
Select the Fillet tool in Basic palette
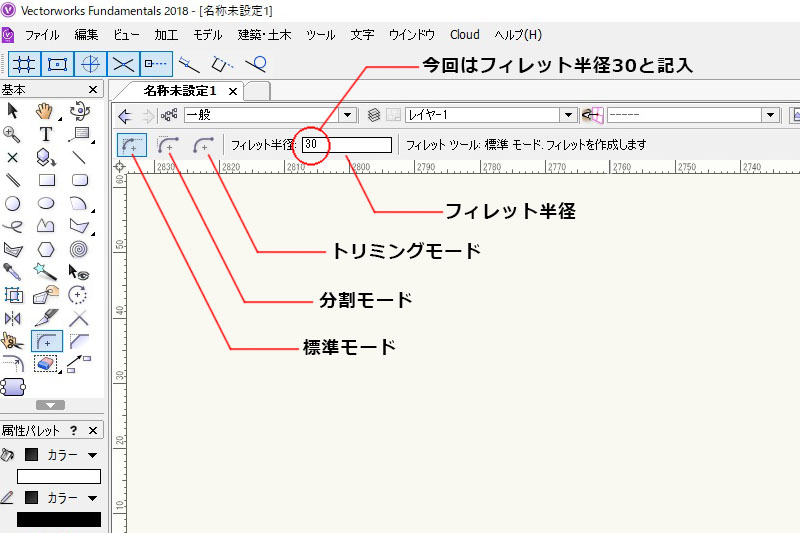(x=47, y=341)
